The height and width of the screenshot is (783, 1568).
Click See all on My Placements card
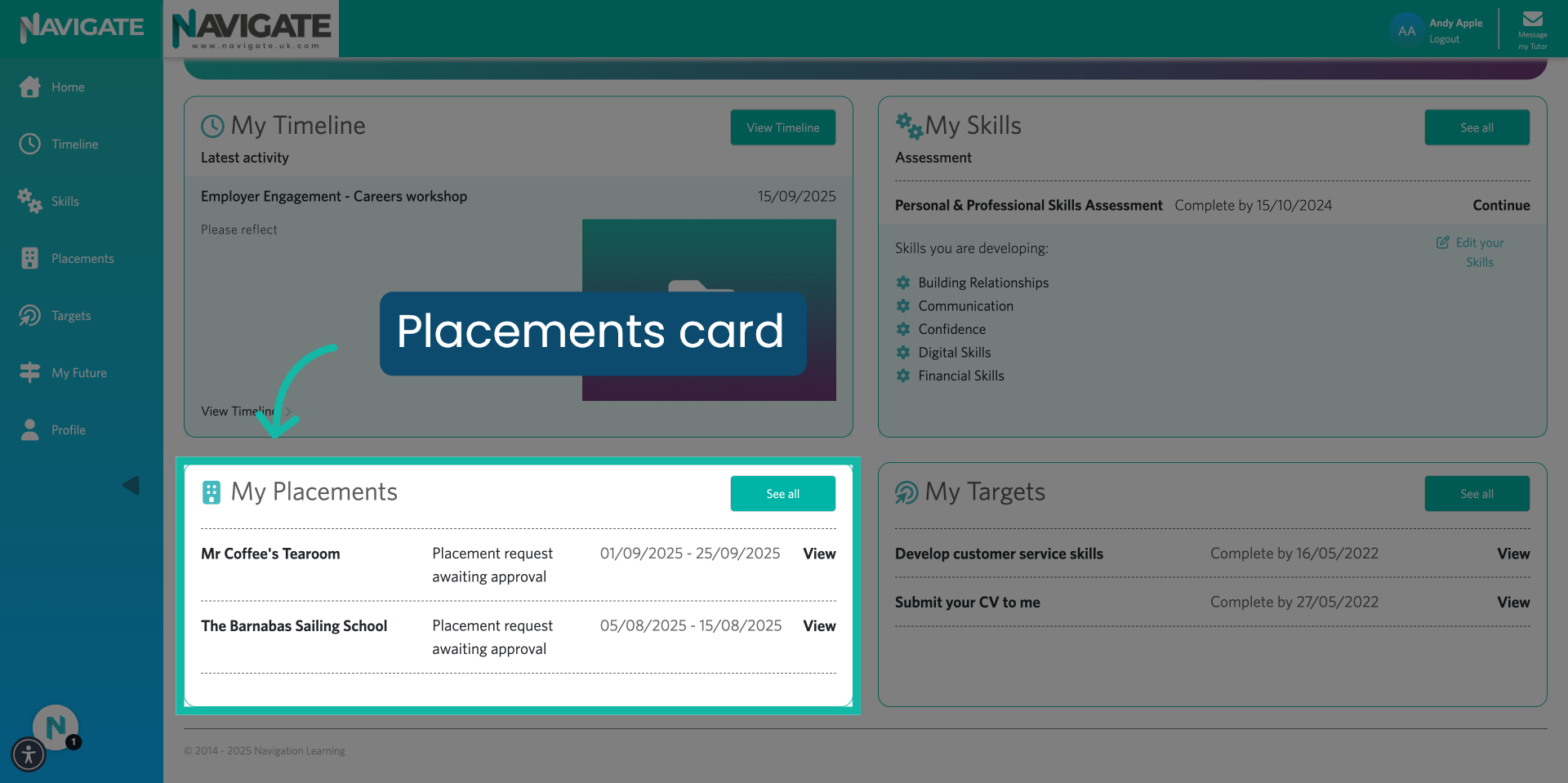[x=782, y=493]
